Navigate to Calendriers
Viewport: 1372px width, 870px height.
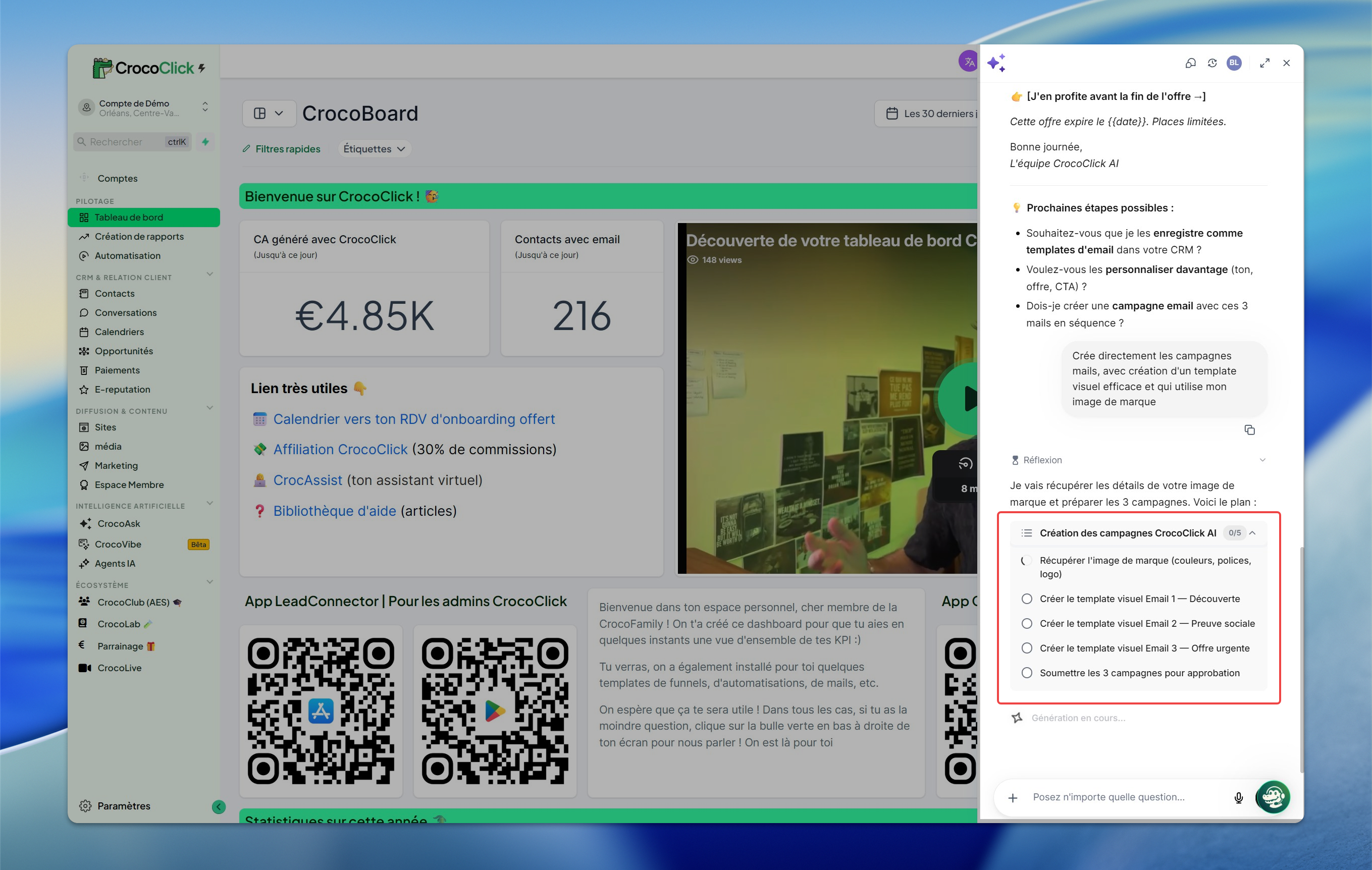(119, 332)
